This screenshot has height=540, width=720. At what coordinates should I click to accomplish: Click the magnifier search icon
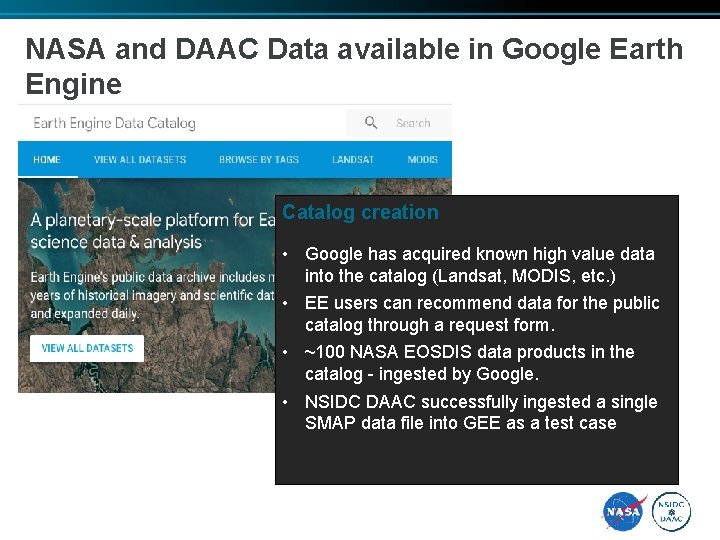tap(371, 123)
